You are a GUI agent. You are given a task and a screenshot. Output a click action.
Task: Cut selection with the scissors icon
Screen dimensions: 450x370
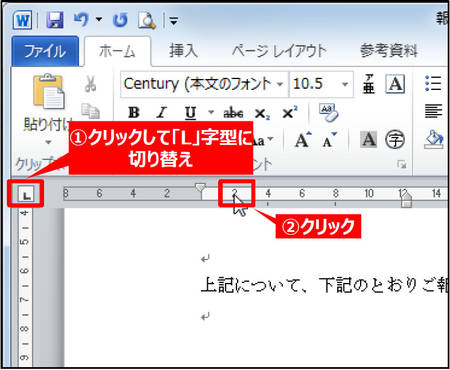(90, 84)
